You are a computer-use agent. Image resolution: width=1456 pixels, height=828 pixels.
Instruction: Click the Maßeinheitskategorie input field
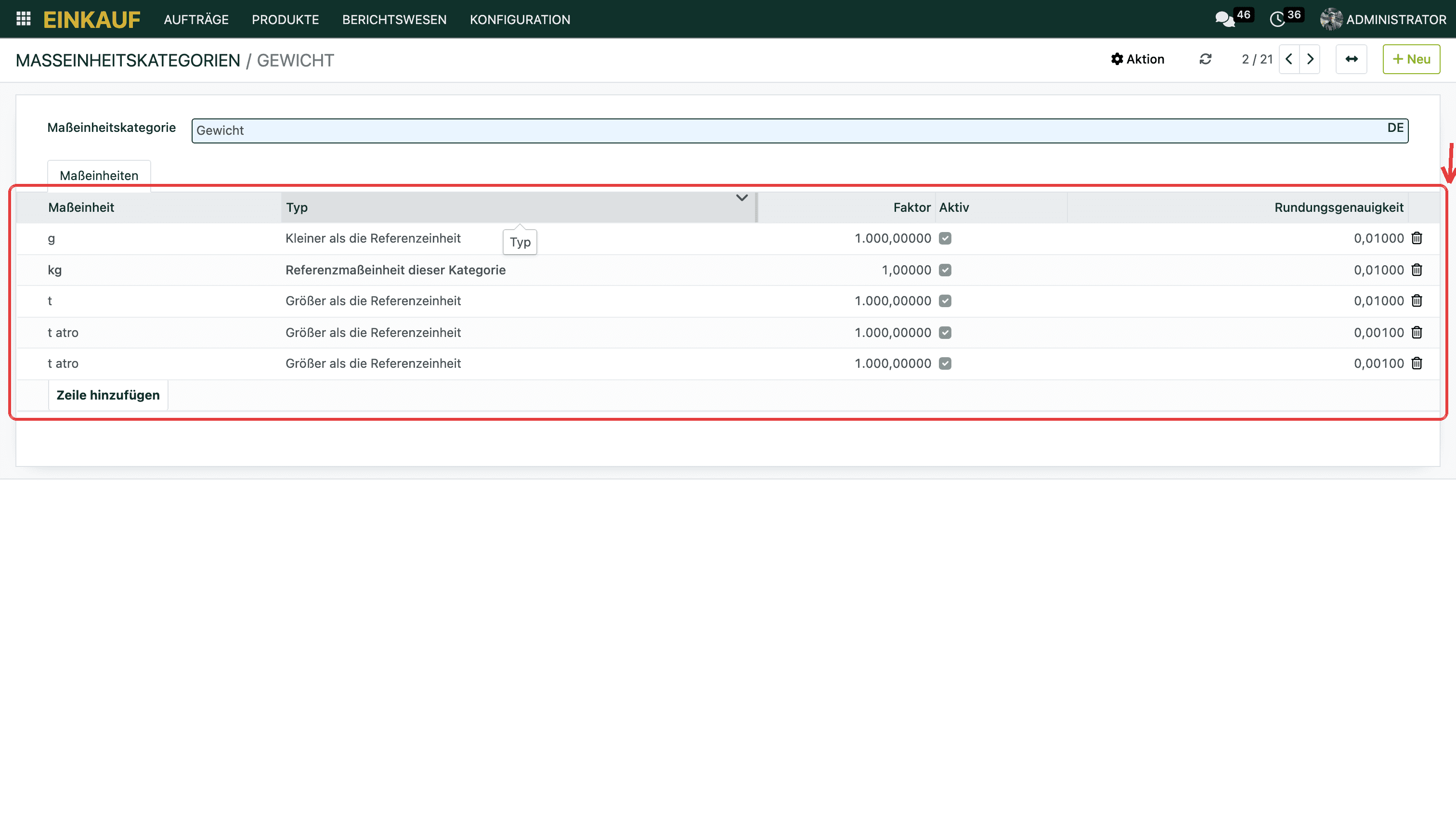(800, 131)
